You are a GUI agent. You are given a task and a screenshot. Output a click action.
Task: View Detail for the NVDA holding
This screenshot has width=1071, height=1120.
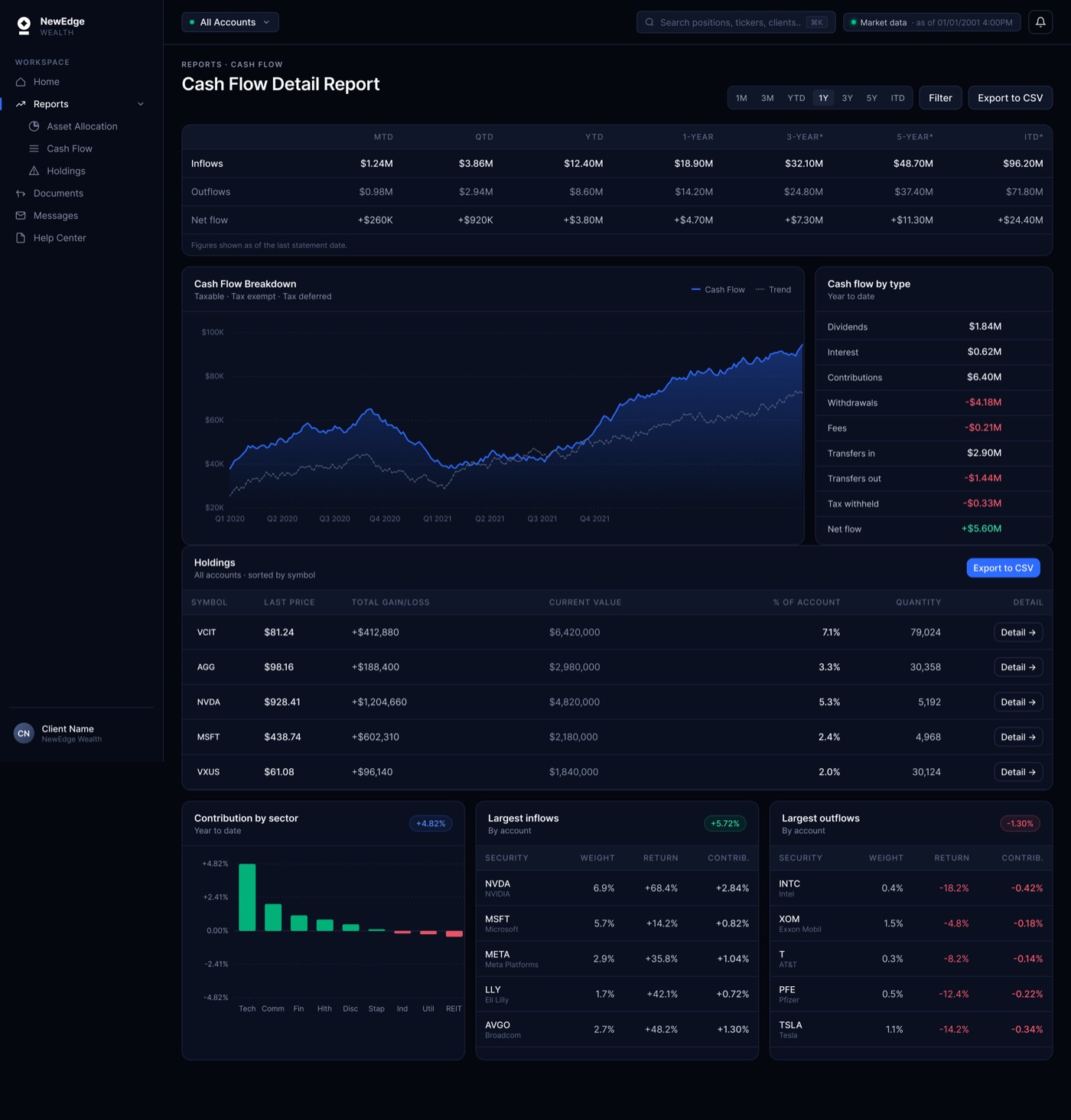pyautogui.click(x=1018, y=702)
